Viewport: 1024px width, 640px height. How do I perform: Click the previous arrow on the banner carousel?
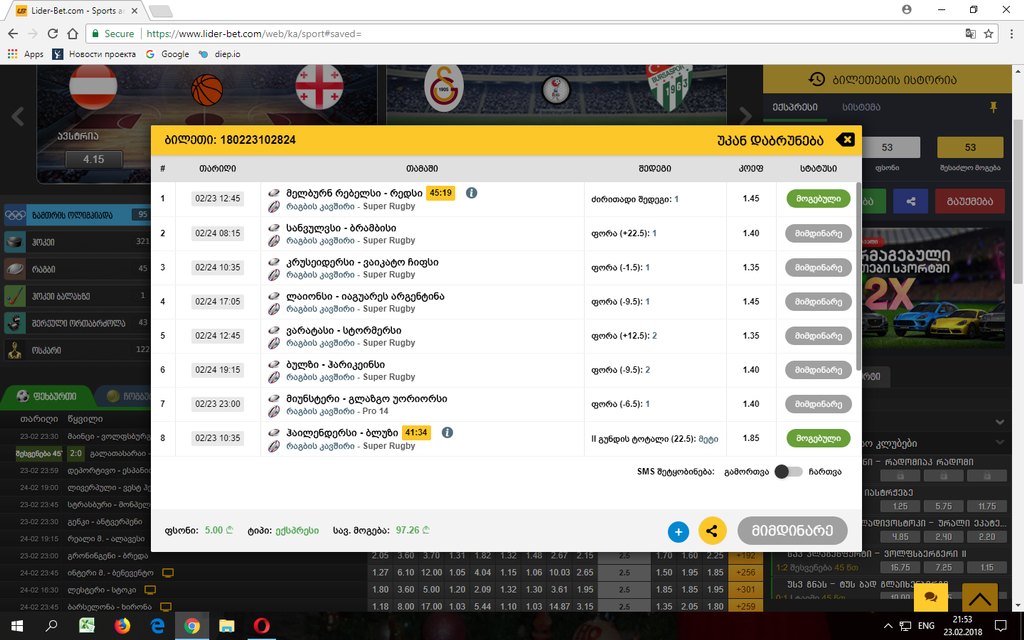click(x=18, y=116)
